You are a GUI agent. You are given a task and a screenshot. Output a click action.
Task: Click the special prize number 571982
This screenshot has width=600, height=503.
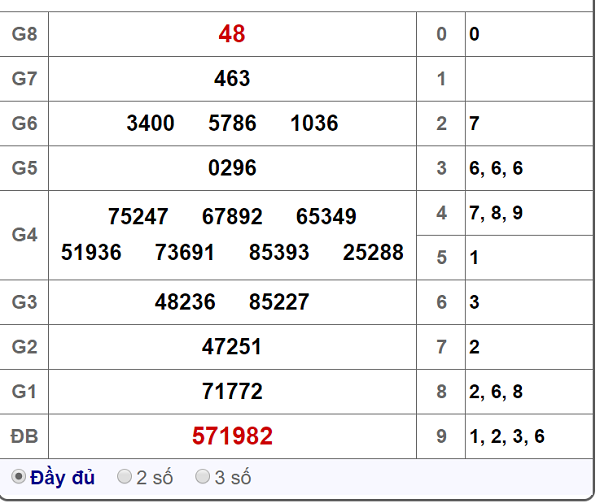click(x=232, y=436)
